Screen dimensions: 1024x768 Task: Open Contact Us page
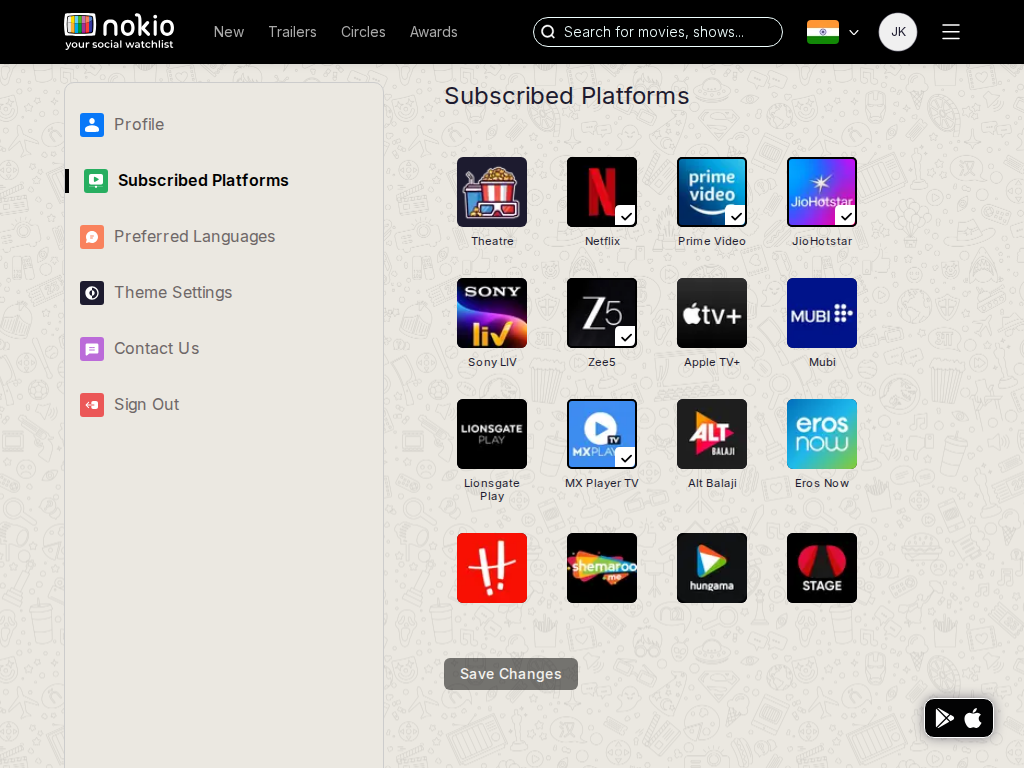point(157,349)
